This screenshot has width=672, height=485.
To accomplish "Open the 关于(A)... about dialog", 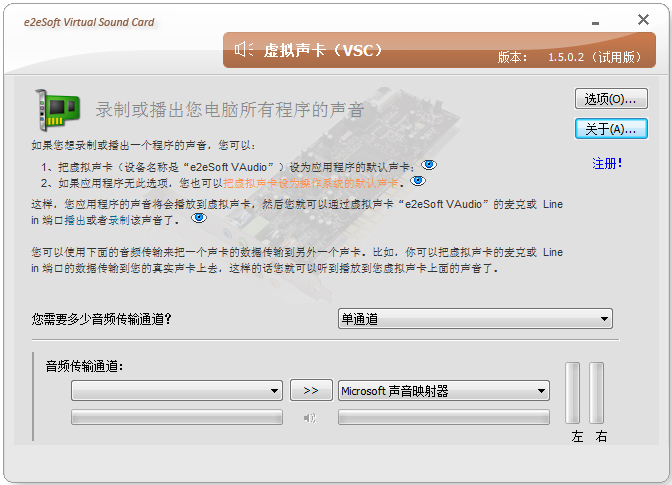I will 611,129.
